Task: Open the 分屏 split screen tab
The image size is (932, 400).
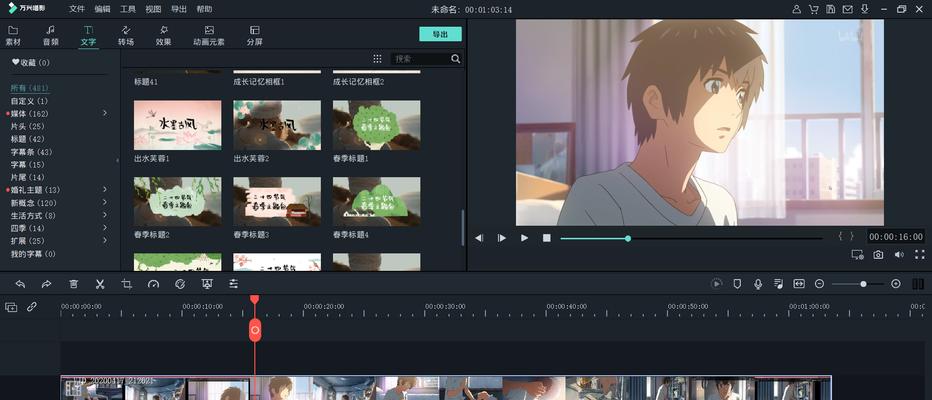Action: [254, 36]
